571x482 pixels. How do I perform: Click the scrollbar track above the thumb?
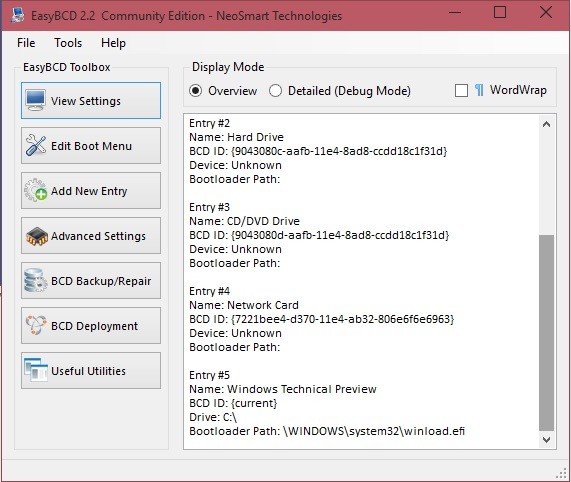[546, 183]
